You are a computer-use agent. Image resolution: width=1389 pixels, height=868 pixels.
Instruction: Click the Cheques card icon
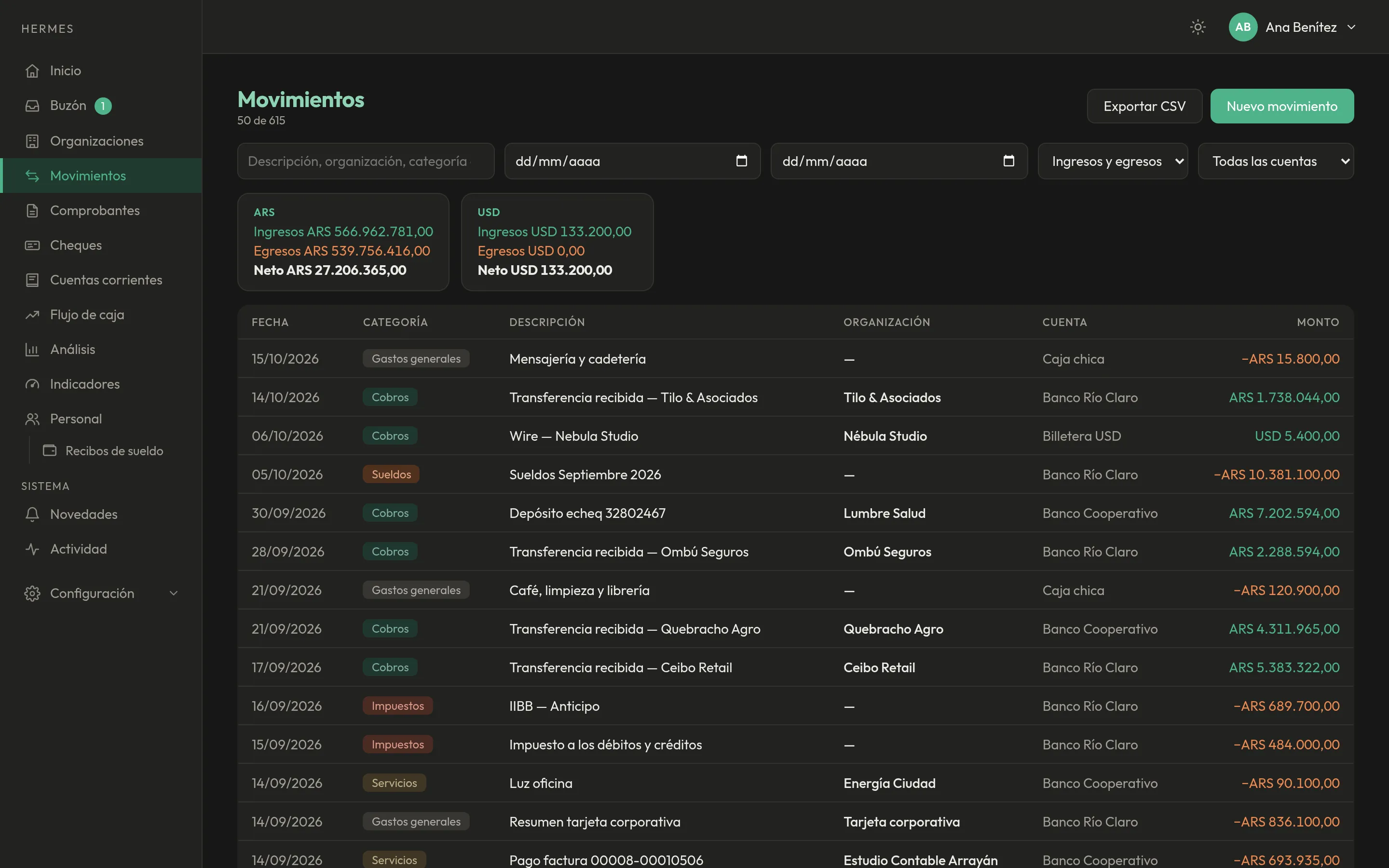[32, 245]
